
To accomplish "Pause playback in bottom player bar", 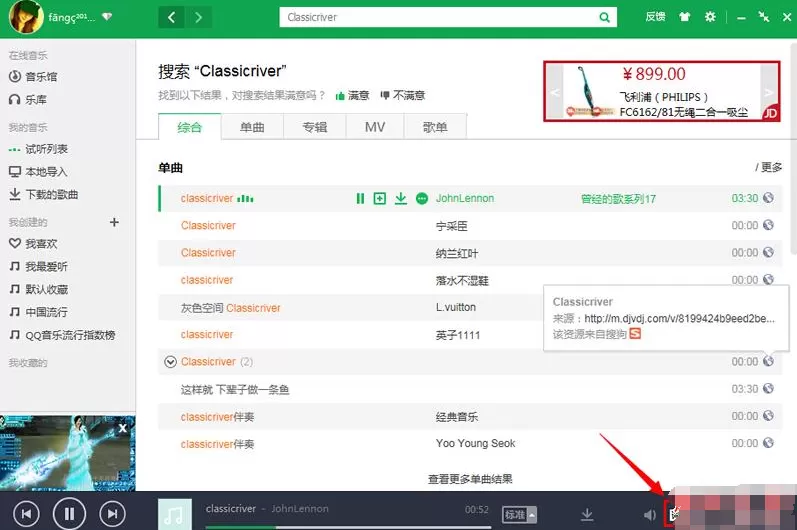I will click(x=69, y=514).
